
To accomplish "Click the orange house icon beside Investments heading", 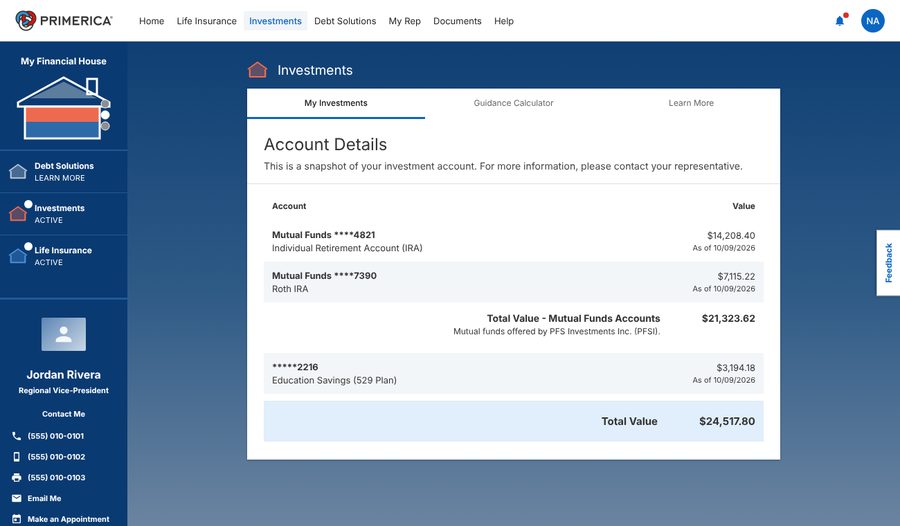I will (x=257, y=70).
